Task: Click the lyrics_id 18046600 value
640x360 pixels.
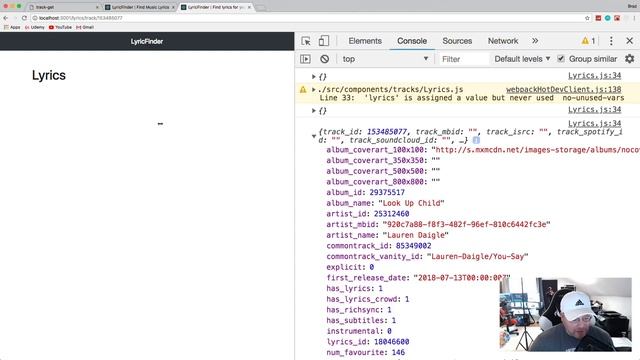Action: point(391,342)
